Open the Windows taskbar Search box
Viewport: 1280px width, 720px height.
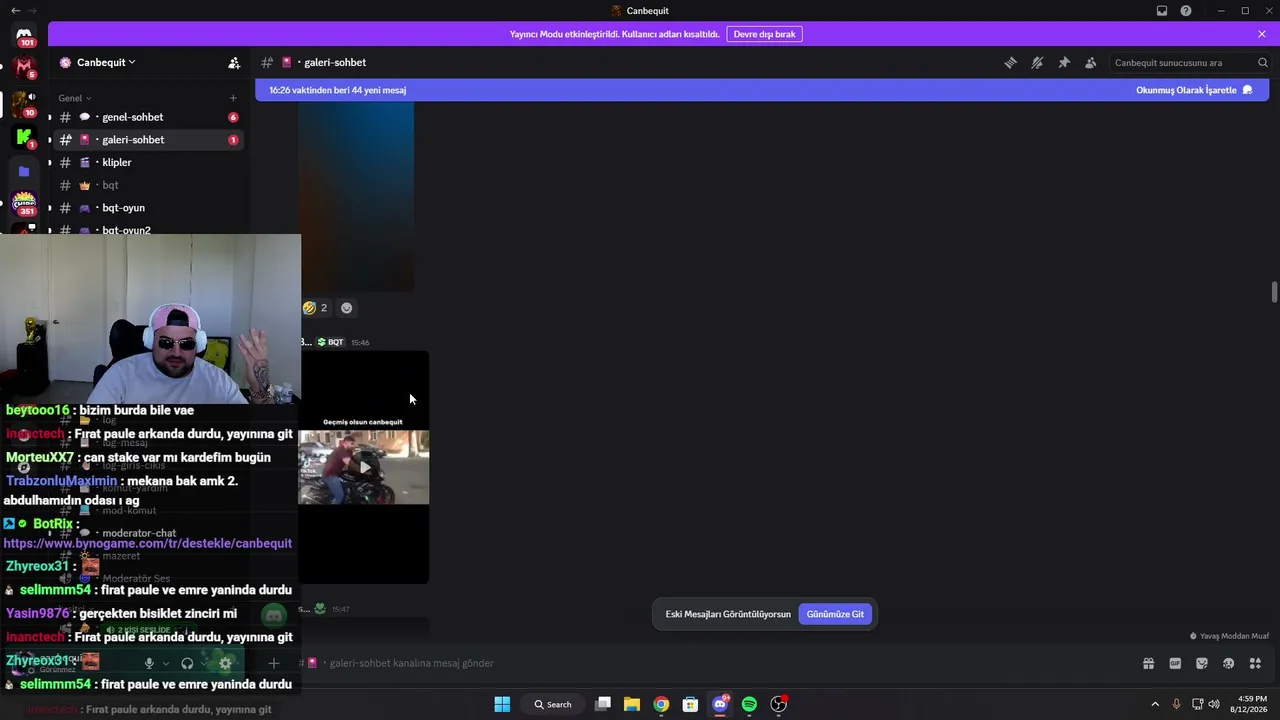[x=553, y=704]
